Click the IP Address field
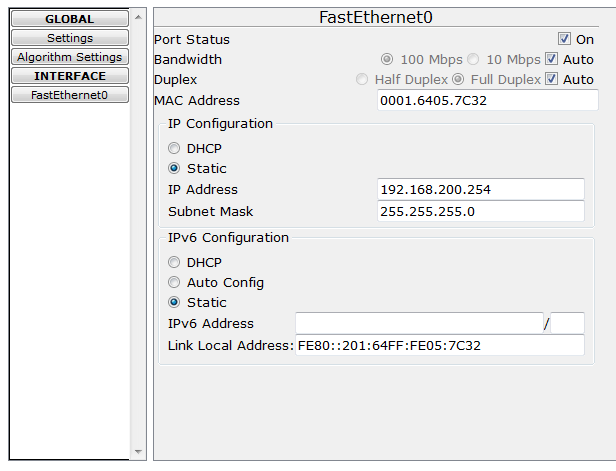The width and height of the screenshot is (616, 471). pyautogui.click(x=481, y=189)
